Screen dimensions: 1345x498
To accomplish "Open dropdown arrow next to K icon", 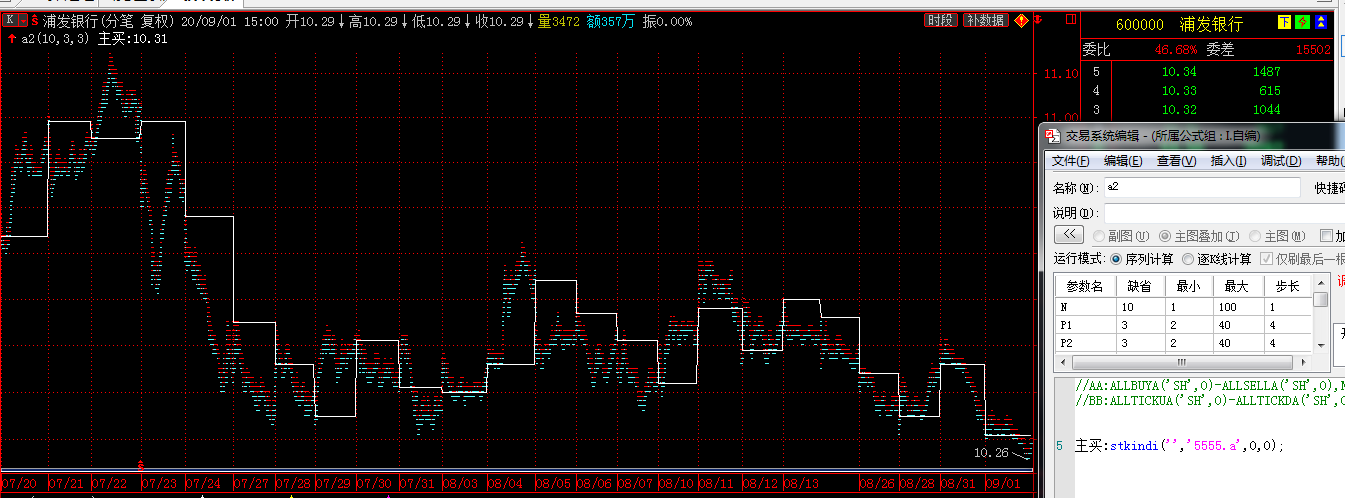I will 21,21.
